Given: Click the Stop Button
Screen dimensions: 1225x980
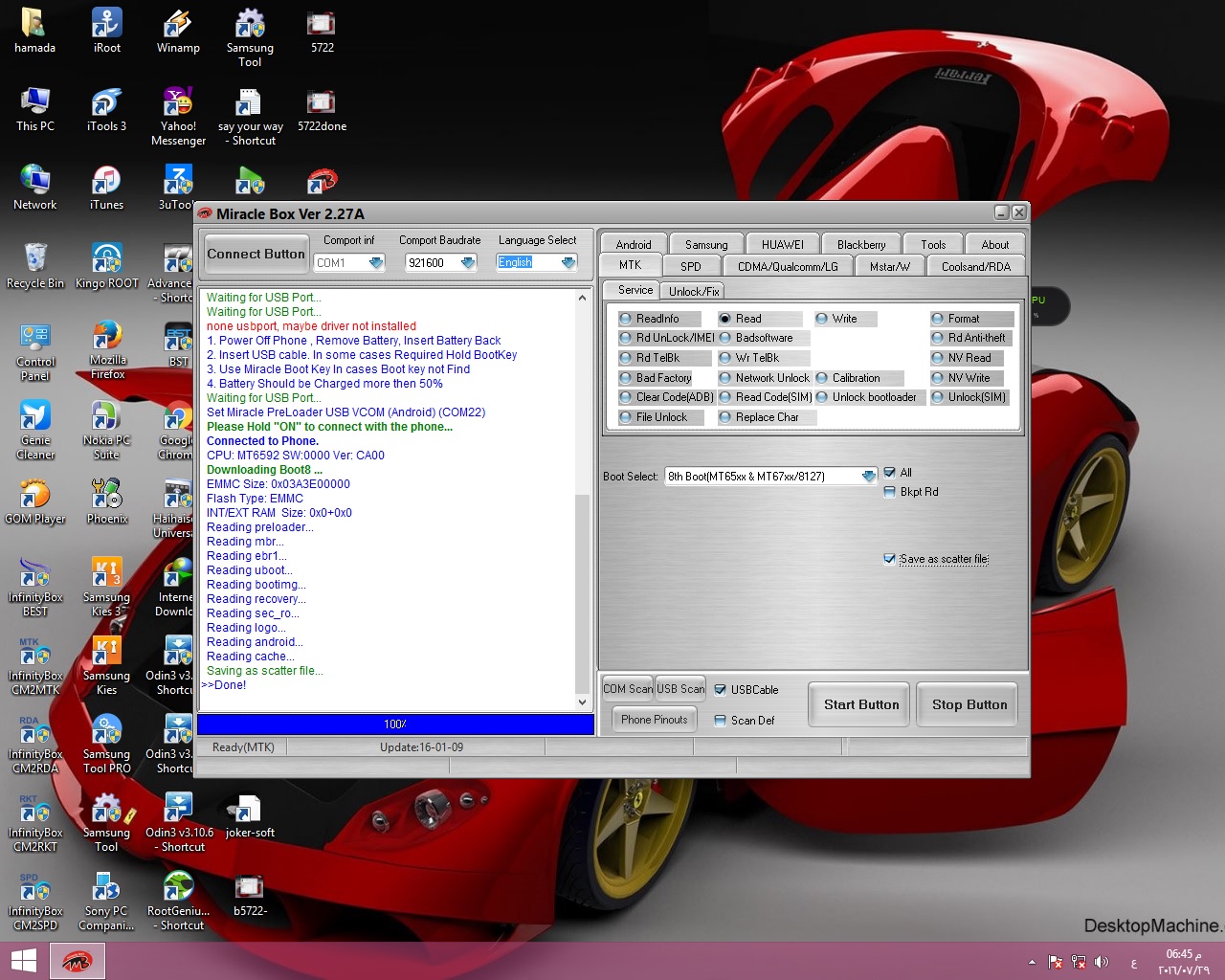Looking at the screenshot, I should click(x=969, y=705).
